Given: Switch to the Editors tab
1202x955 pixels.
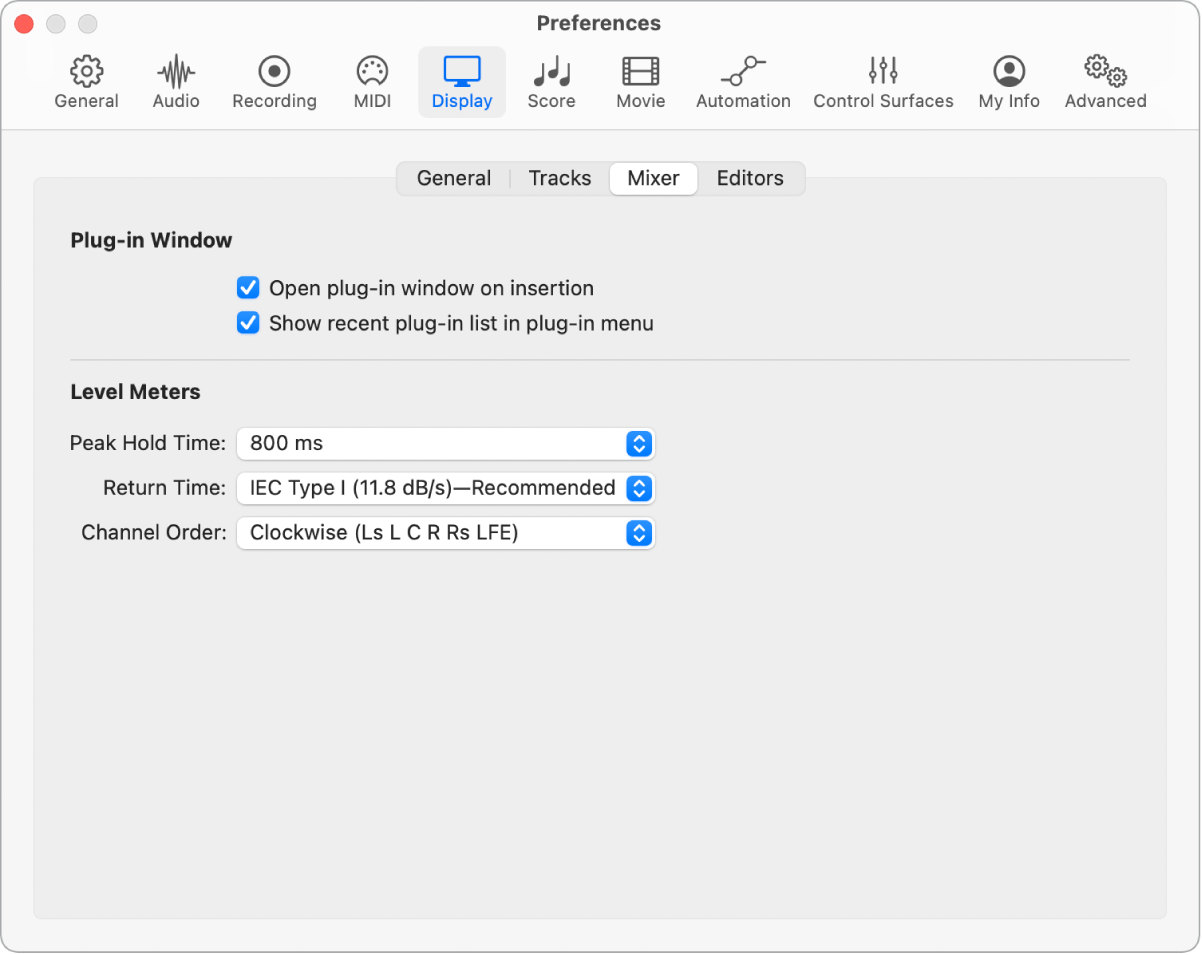Looking at the screenshot, I should pyautogui.click(x=750, y=178).
